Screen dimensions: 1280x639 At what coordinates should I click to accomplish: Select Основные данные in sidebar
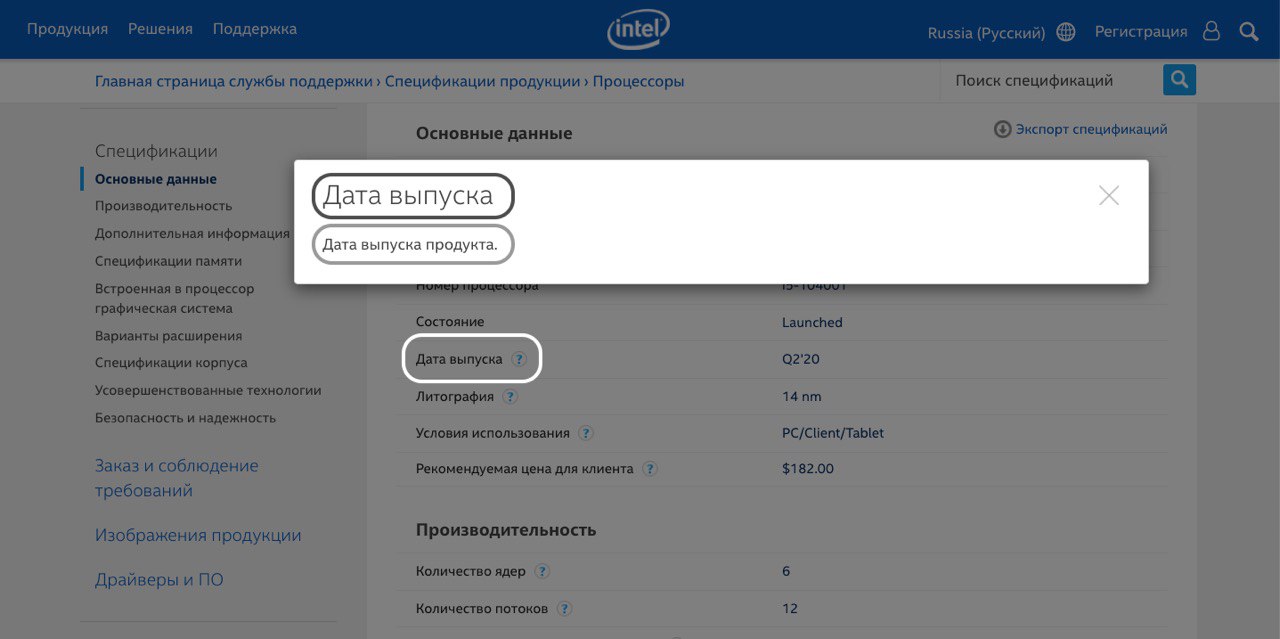tap(155, 179)
